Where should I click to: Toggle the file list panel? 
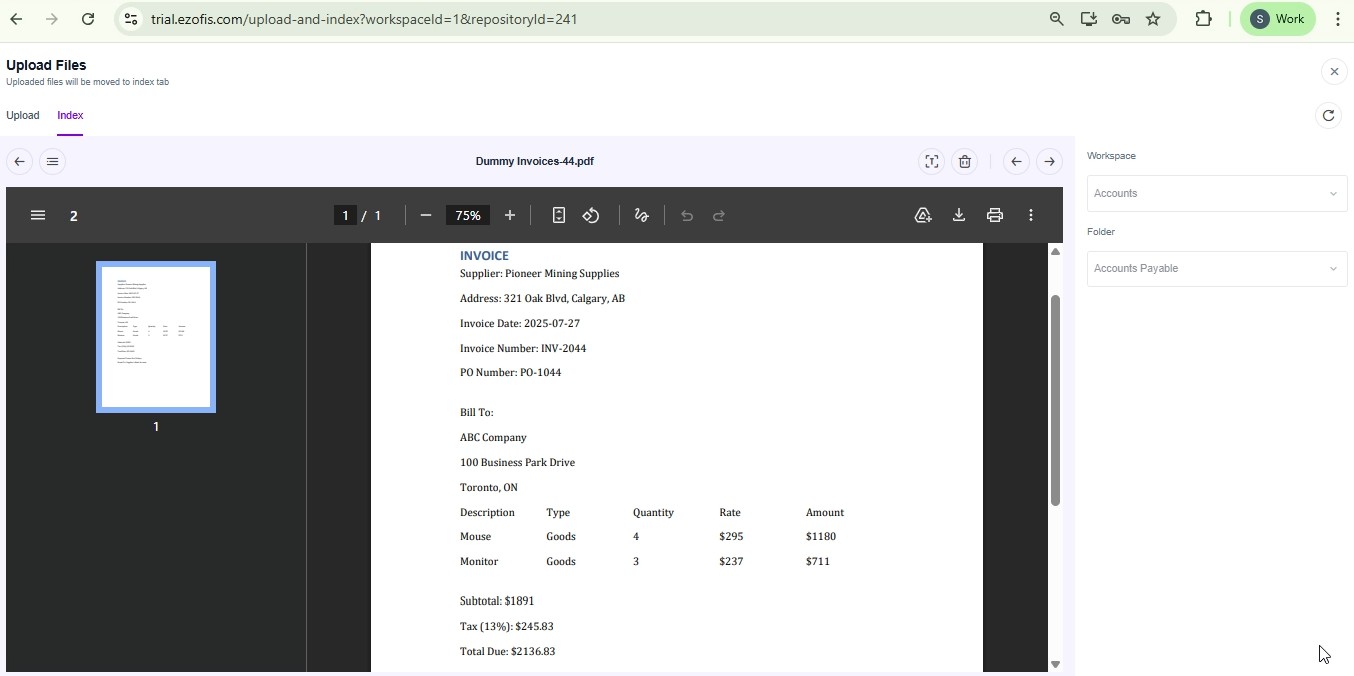[x=53, y=162]
